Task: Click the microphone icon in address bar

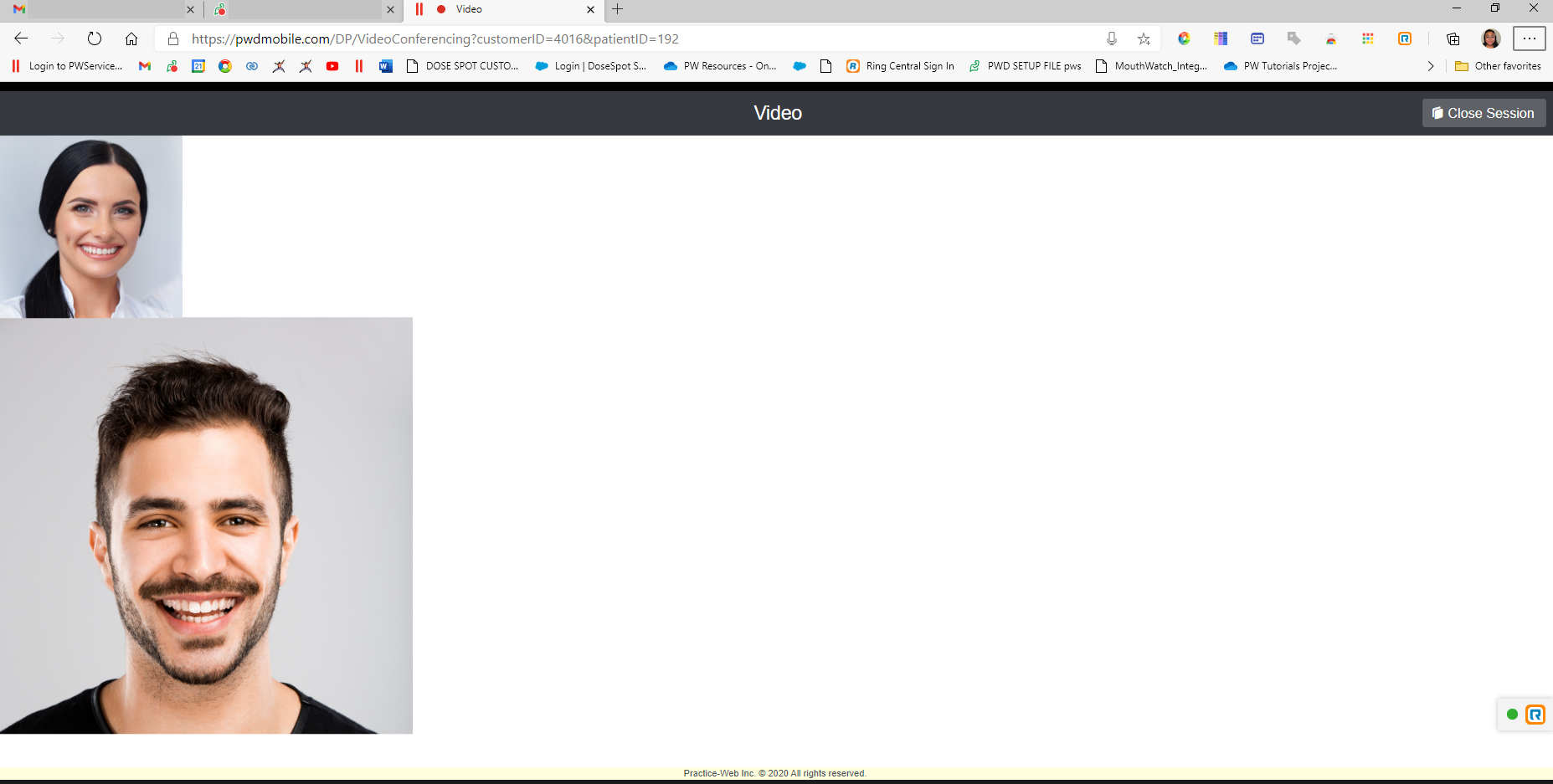Action: coord(1112,38)
